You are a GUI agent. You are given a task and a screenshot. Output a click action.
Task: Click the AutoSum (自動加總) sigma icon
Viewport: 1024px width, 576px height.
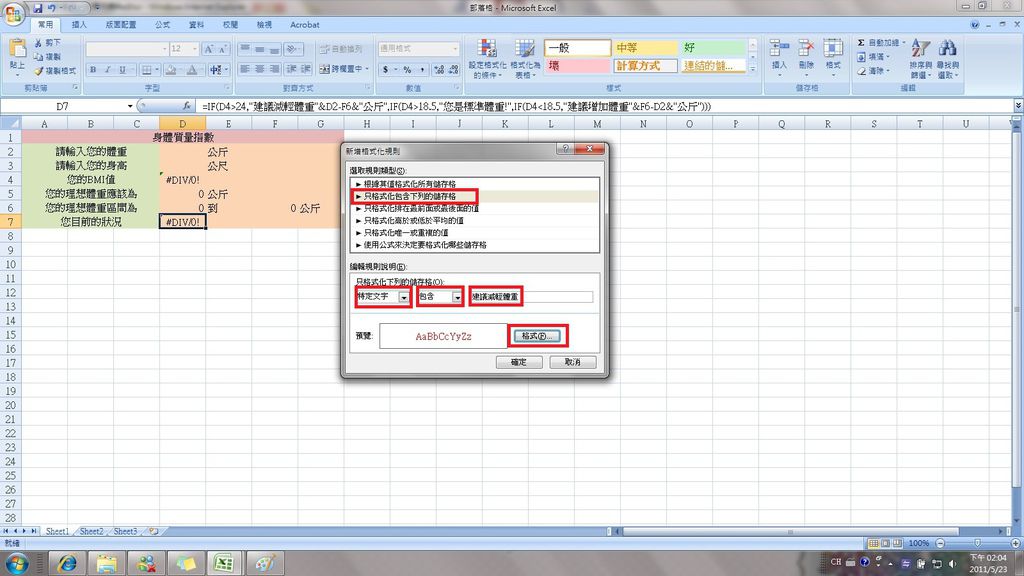tap(861, 42)
